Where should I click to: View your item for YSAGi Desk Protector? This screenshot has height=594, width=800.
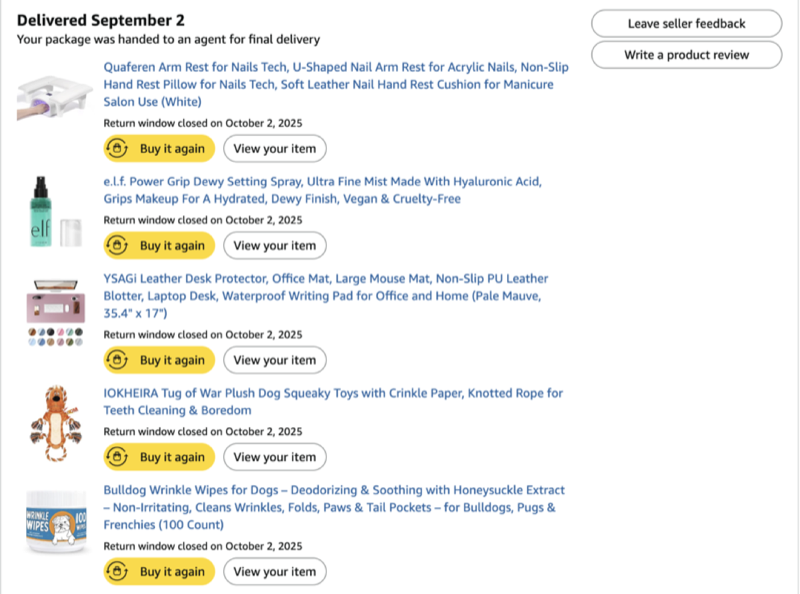[x=274, y=360]
